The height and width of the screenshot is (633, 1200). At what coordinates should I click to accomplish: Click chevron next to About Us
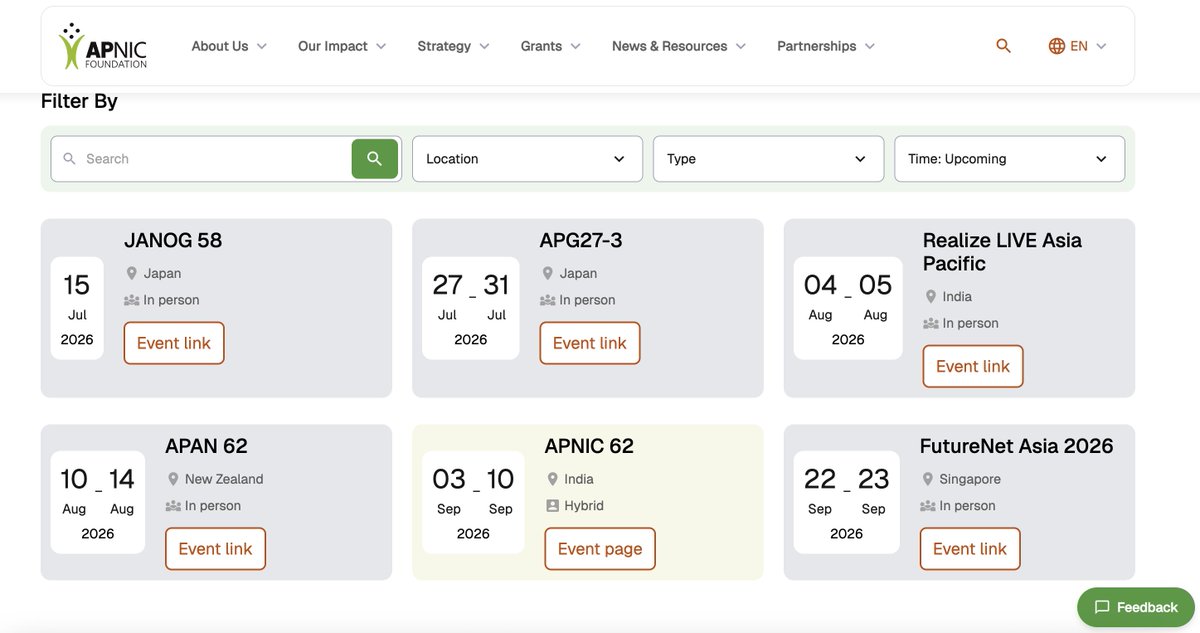262,46
